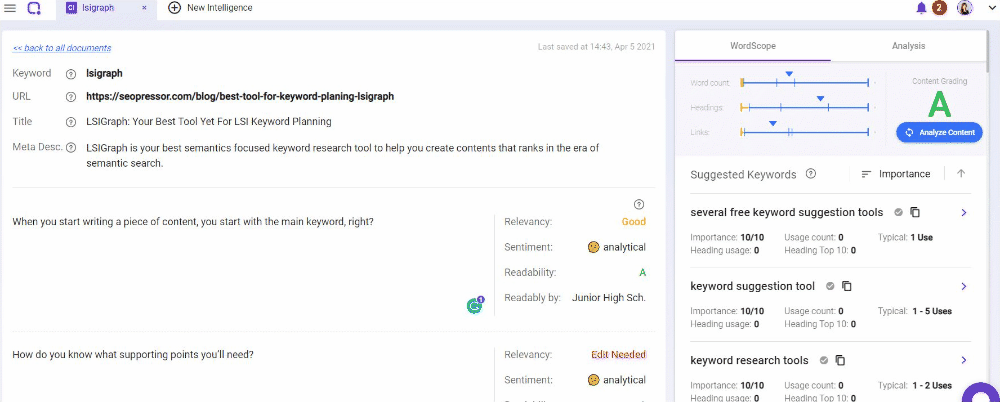Click the Analyze Content button
The height and width of the screenshot is (402, 1000).
coord(939,133)
